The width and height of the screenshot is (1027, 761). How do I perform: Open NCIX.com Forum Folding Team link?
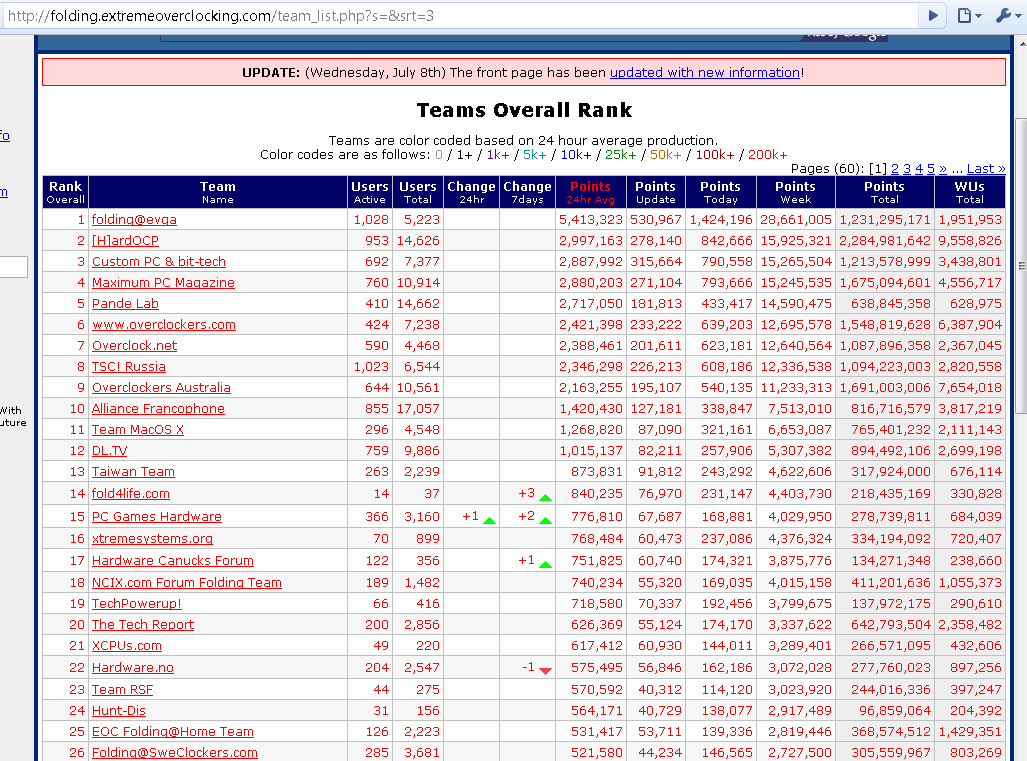pyautogui.click(x=187, y=583)
